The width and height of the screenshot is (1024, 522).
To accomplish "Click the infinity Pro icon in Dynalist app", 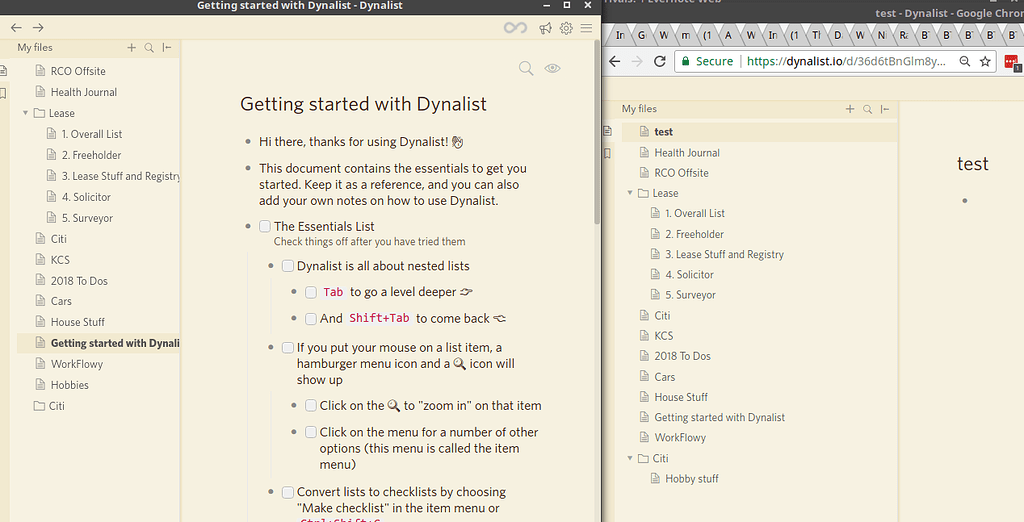I will point(515,28).
